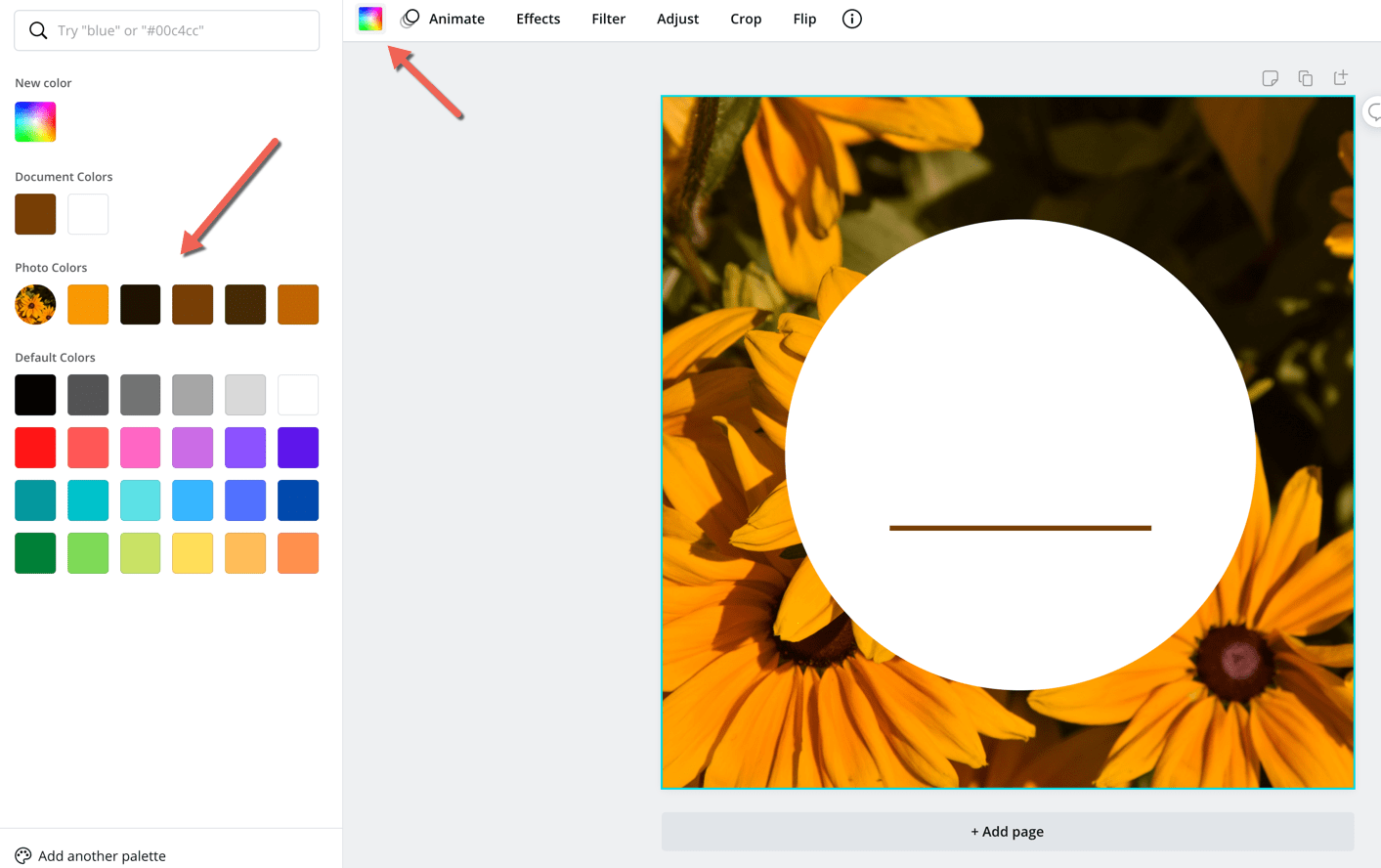
Task: Select the dark teal default color
Action: point(35,500)
